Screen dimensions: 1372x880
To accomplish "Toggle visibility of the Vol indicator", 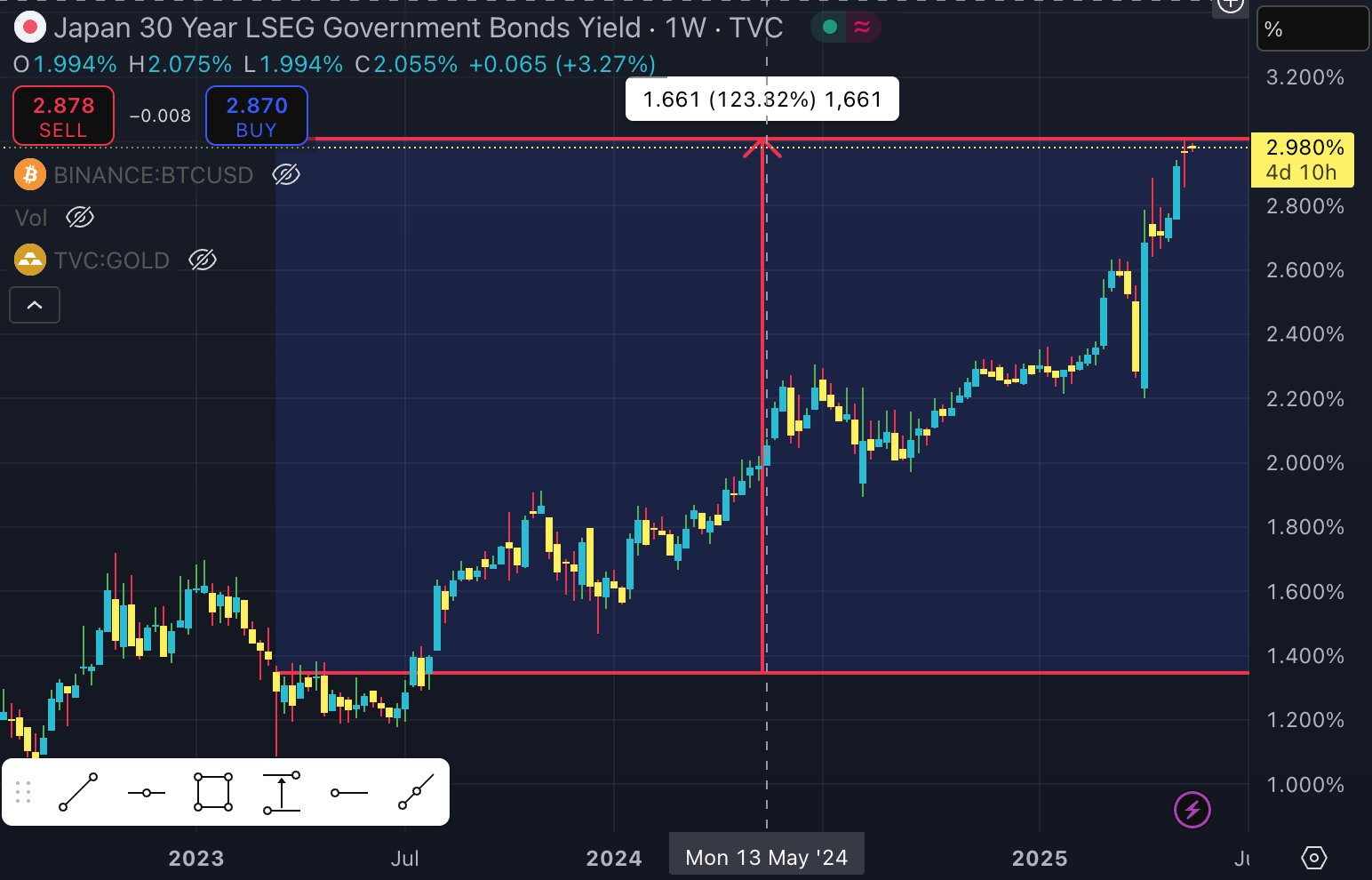I will [x=80, y=217].
